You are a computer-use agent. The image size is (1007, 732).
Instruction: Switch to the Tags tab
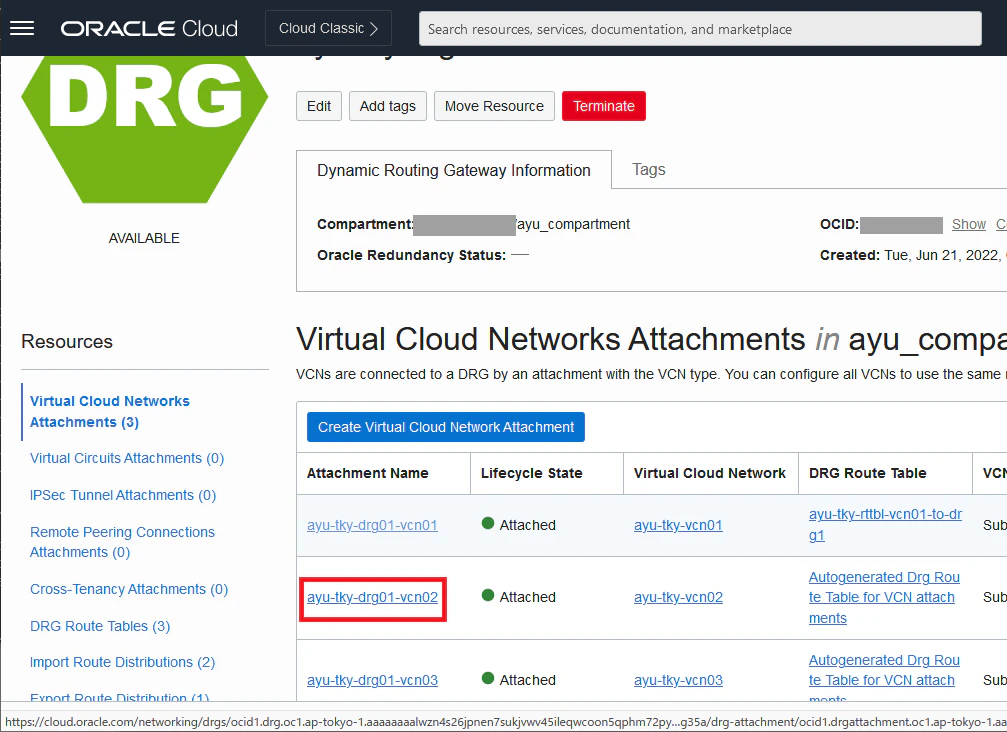pyautogui.click(x=649, y=170)
